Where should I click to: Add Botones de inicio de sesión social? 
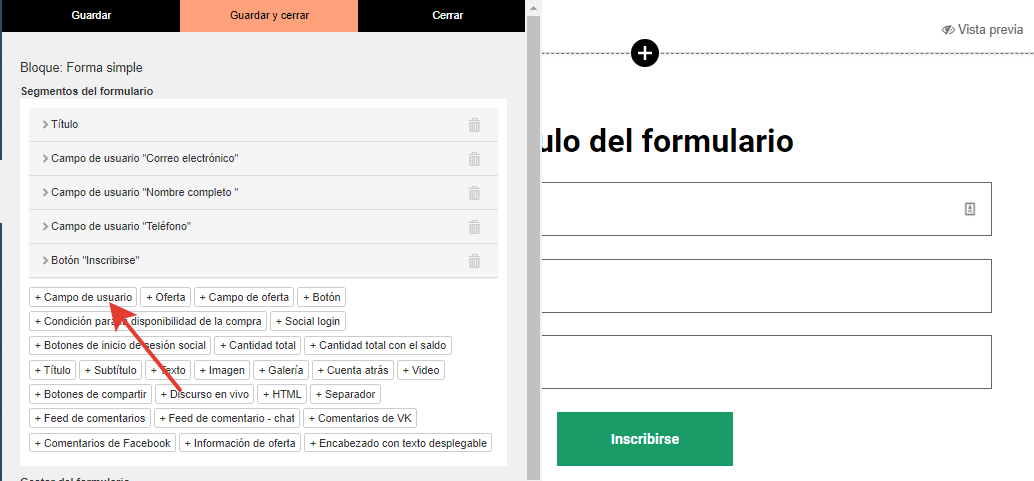(120, 345)
